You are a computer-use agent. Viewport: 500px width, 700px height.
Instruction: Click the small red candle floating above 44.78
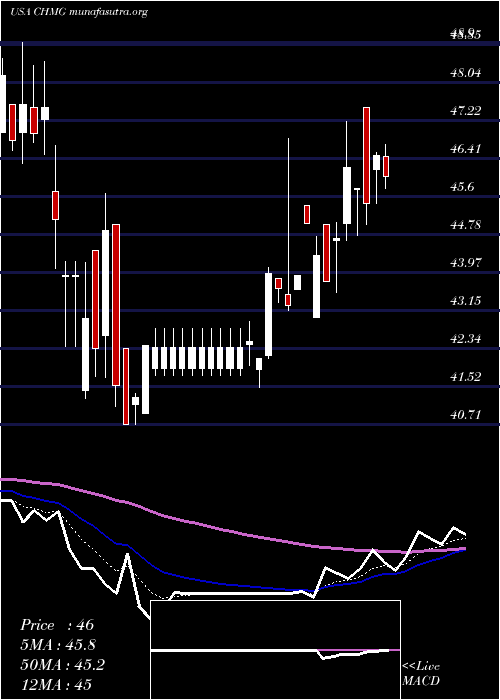307,214
